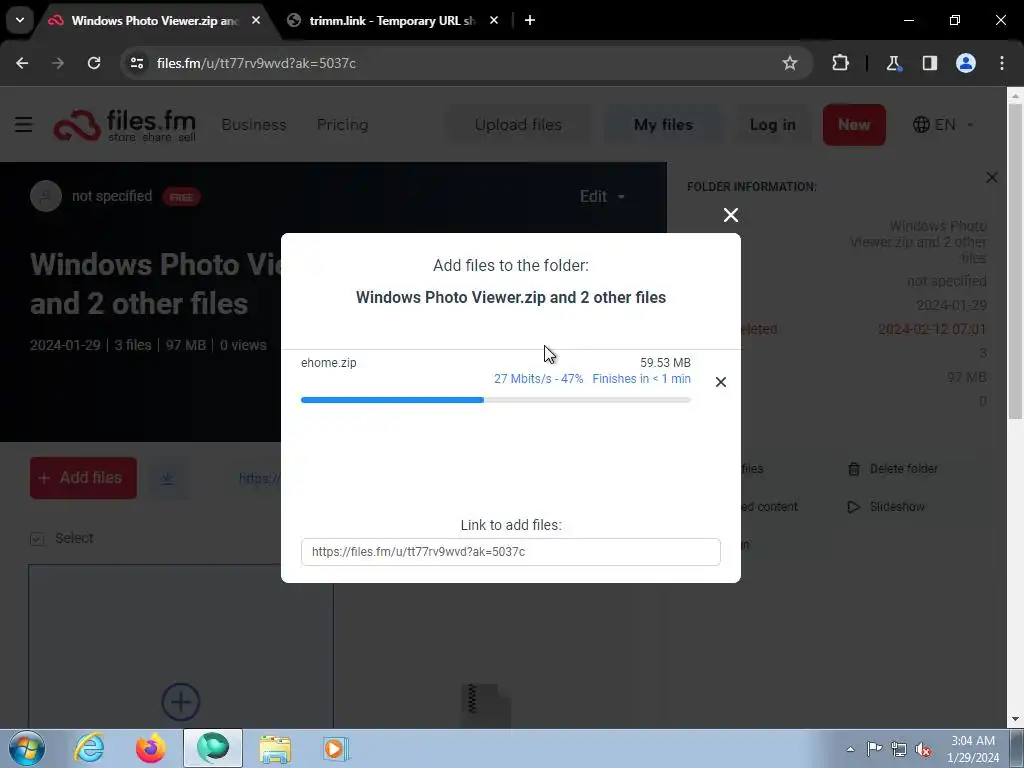Click the zip file thumbnail

485,705
